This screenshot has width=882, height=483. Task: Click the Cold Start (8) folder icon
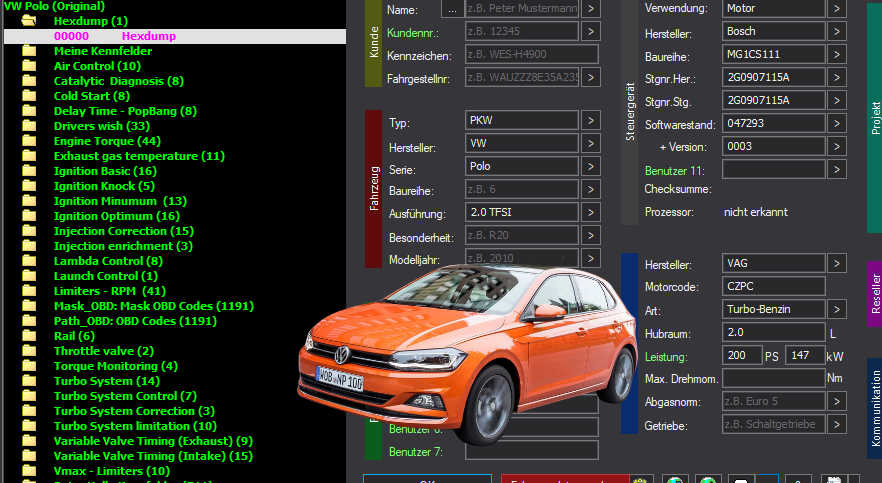pyautogui.click(x=29, y=96)
